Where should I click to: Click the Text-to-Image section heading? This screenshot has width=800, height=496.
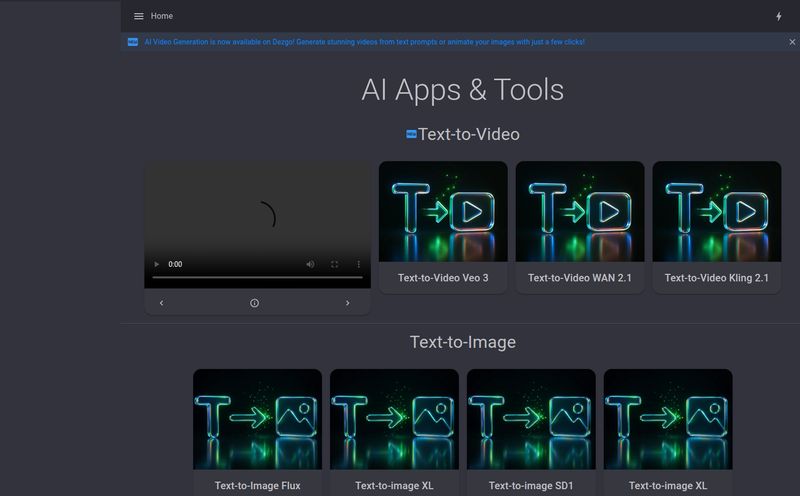[463, 342]
